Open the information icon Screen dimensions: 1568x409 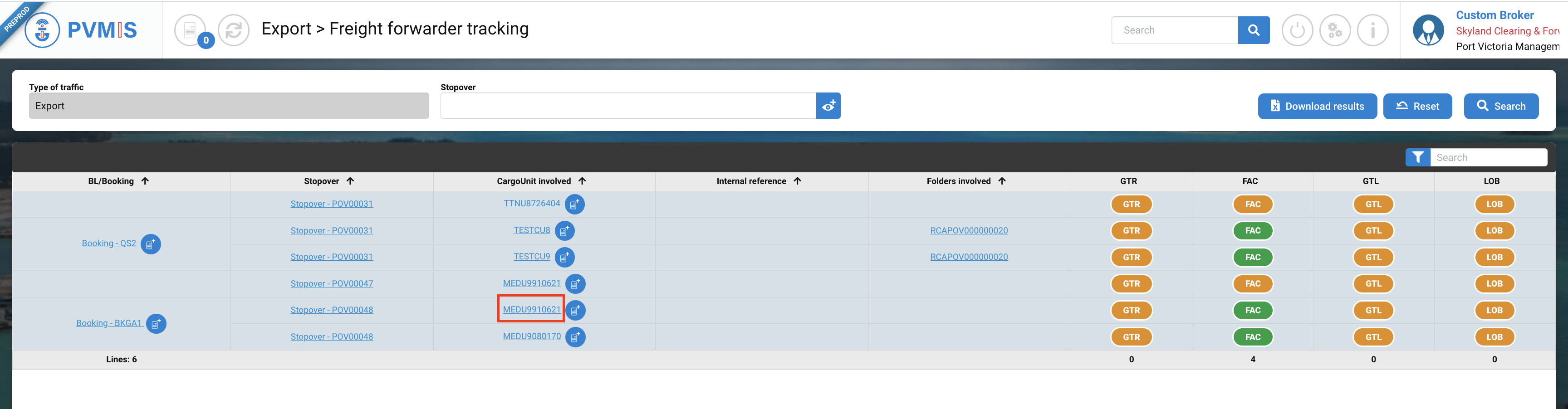point(1372,30)
